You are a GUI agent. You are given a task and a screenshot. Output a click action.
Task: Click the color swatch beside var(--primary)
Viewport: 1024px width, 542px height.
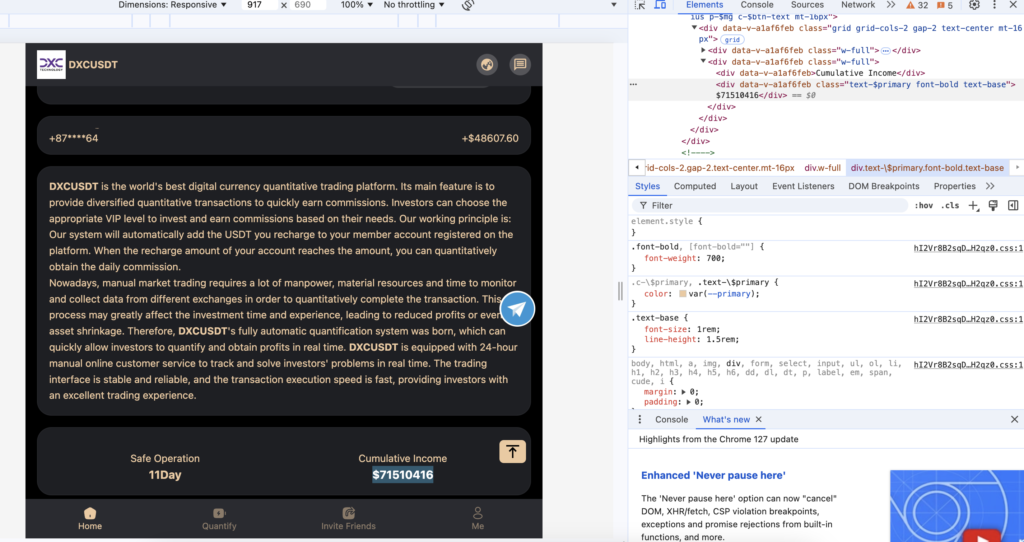coord(682,294)
